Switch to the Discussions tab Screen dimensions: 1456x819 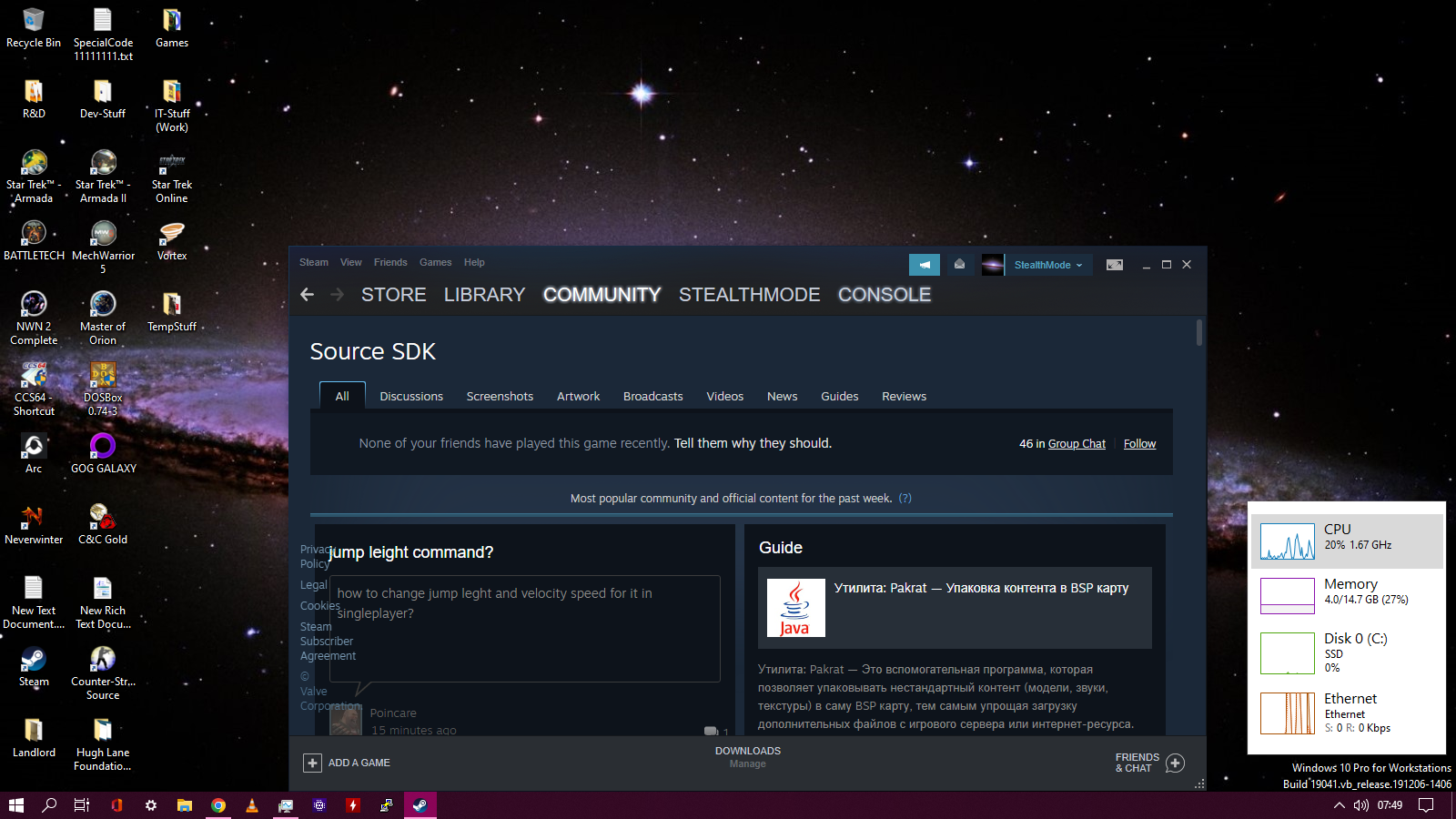411,396
